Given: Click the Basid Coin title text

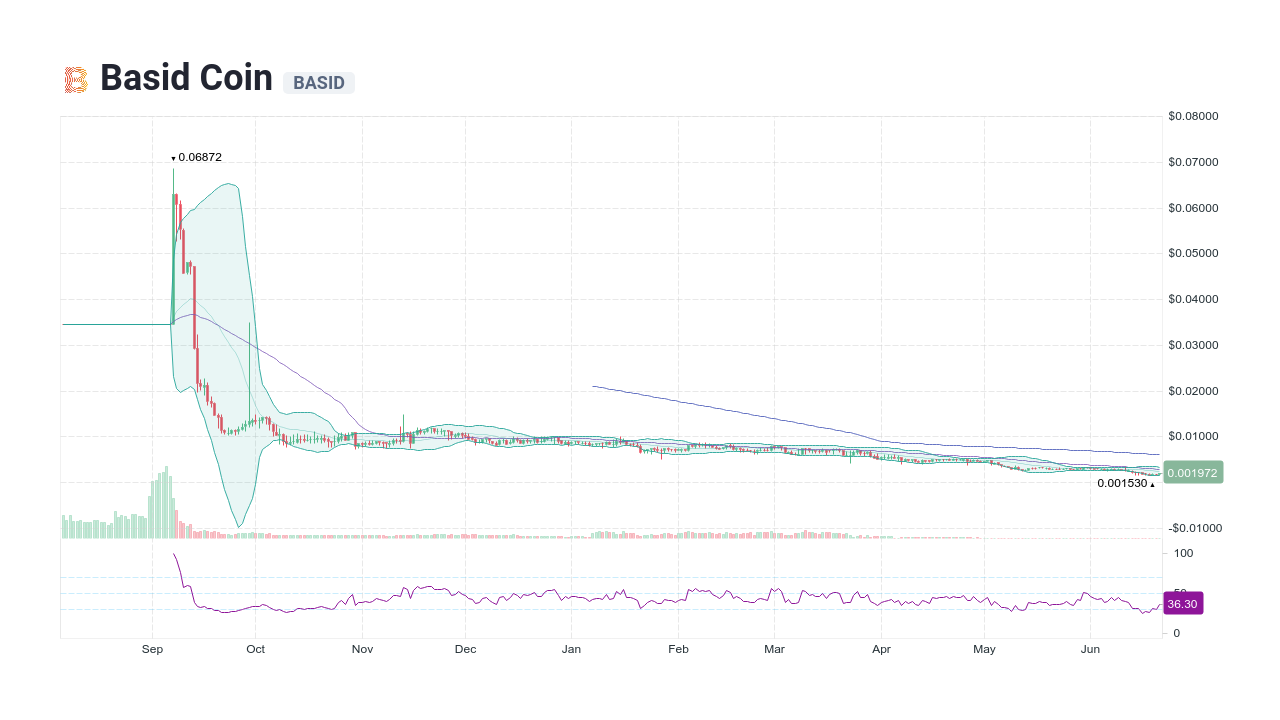Looking at the screenshot, I should click(186, 78).
